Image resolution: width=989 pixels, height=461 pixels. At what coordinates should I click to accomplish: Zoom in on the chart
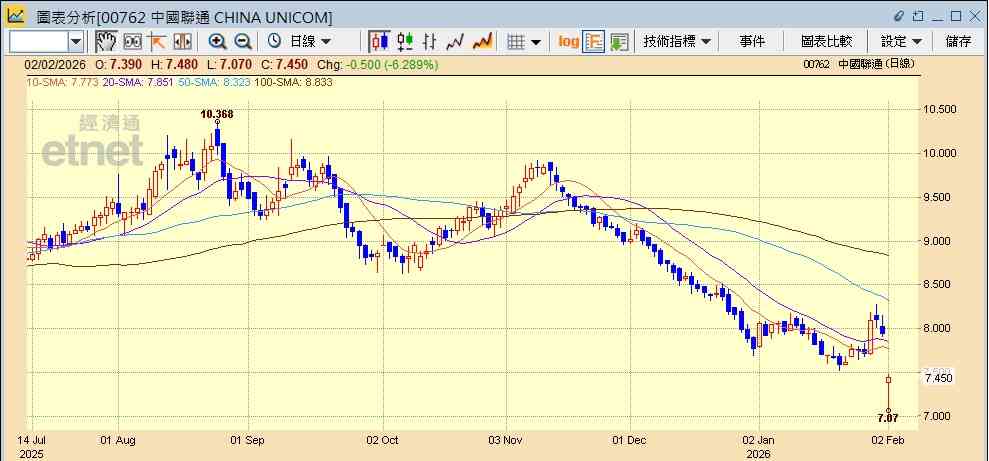(218, 42)
